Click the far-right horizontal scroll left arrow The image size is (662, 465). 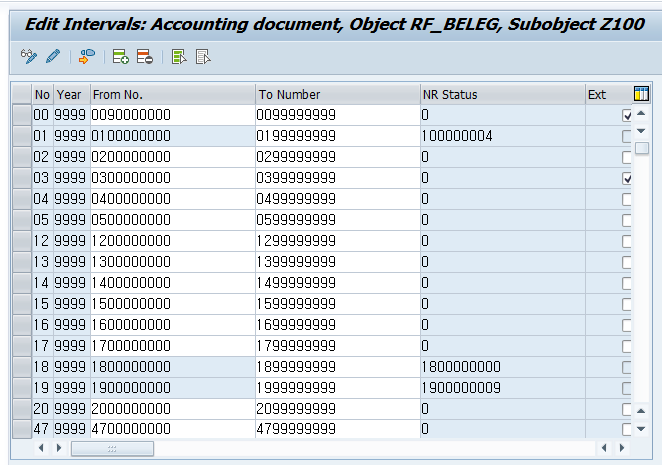[x=604, y=448]
